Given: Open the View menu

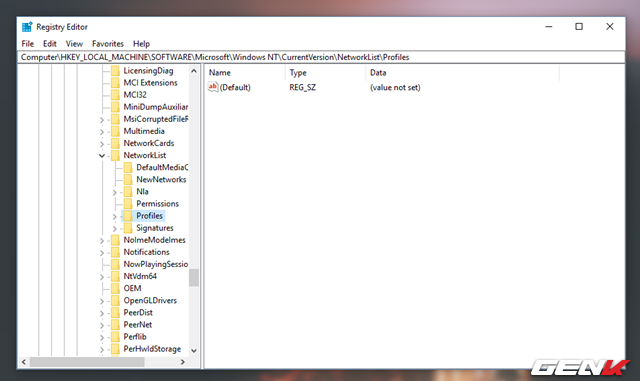Looking at the screenshot, I should pyautogui.click(x=74, y=44).
